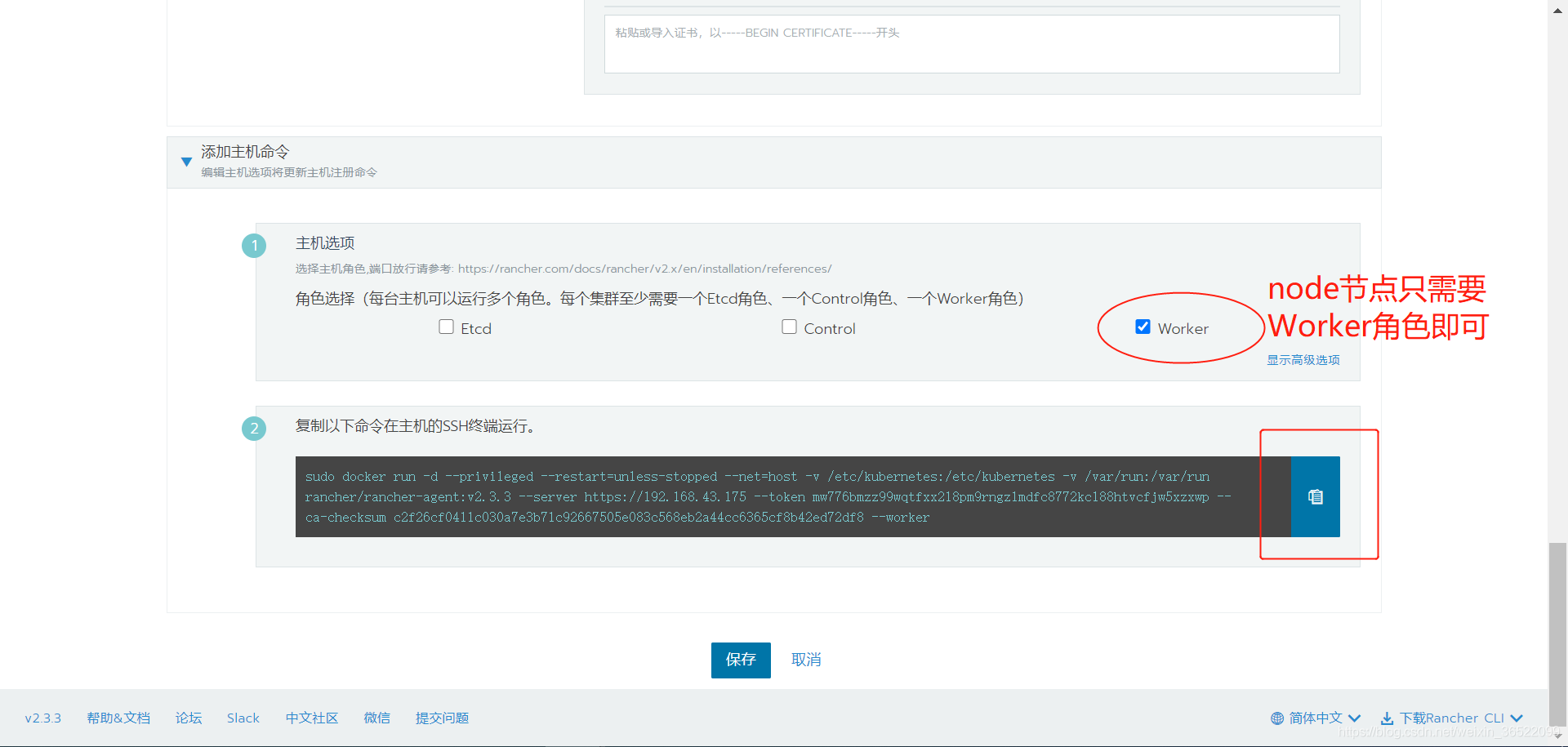Click the 主机选项 heading
The height and width of the screenshot is (747, 1568).
pos(325,243)
